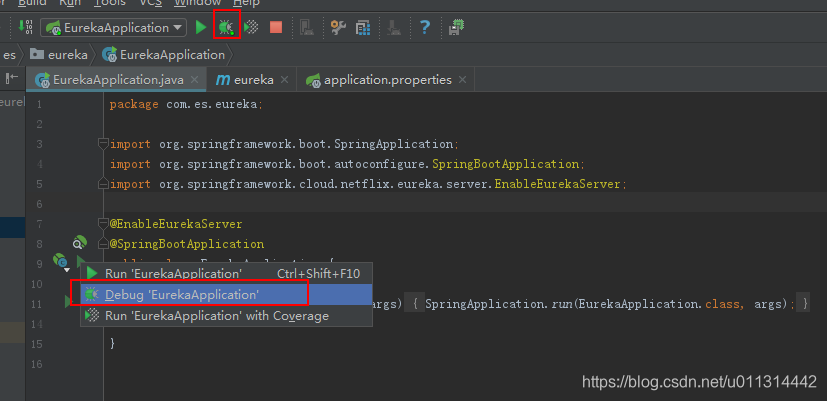
Task: Click 'SpringApplication.run' in the main method
Action: pyautogui.click(x=499, y=304)
